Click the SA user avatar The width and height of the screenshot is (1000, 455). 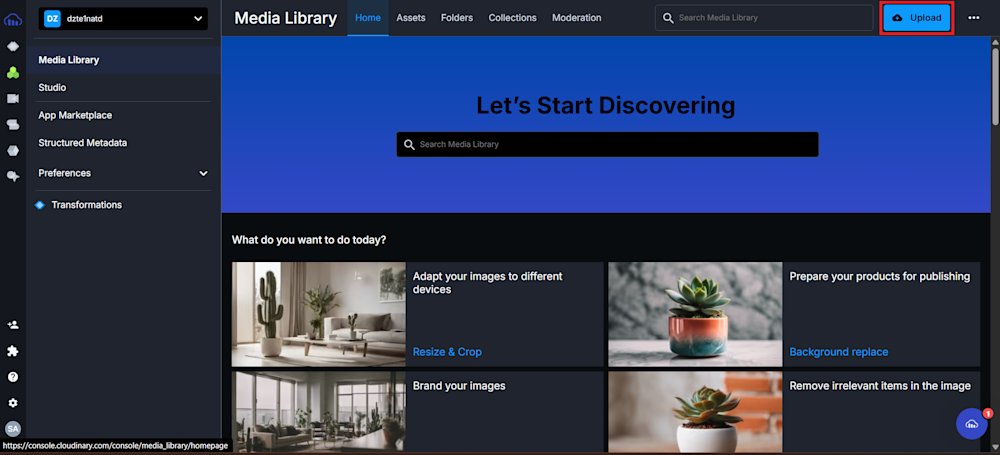coord(13,429)
